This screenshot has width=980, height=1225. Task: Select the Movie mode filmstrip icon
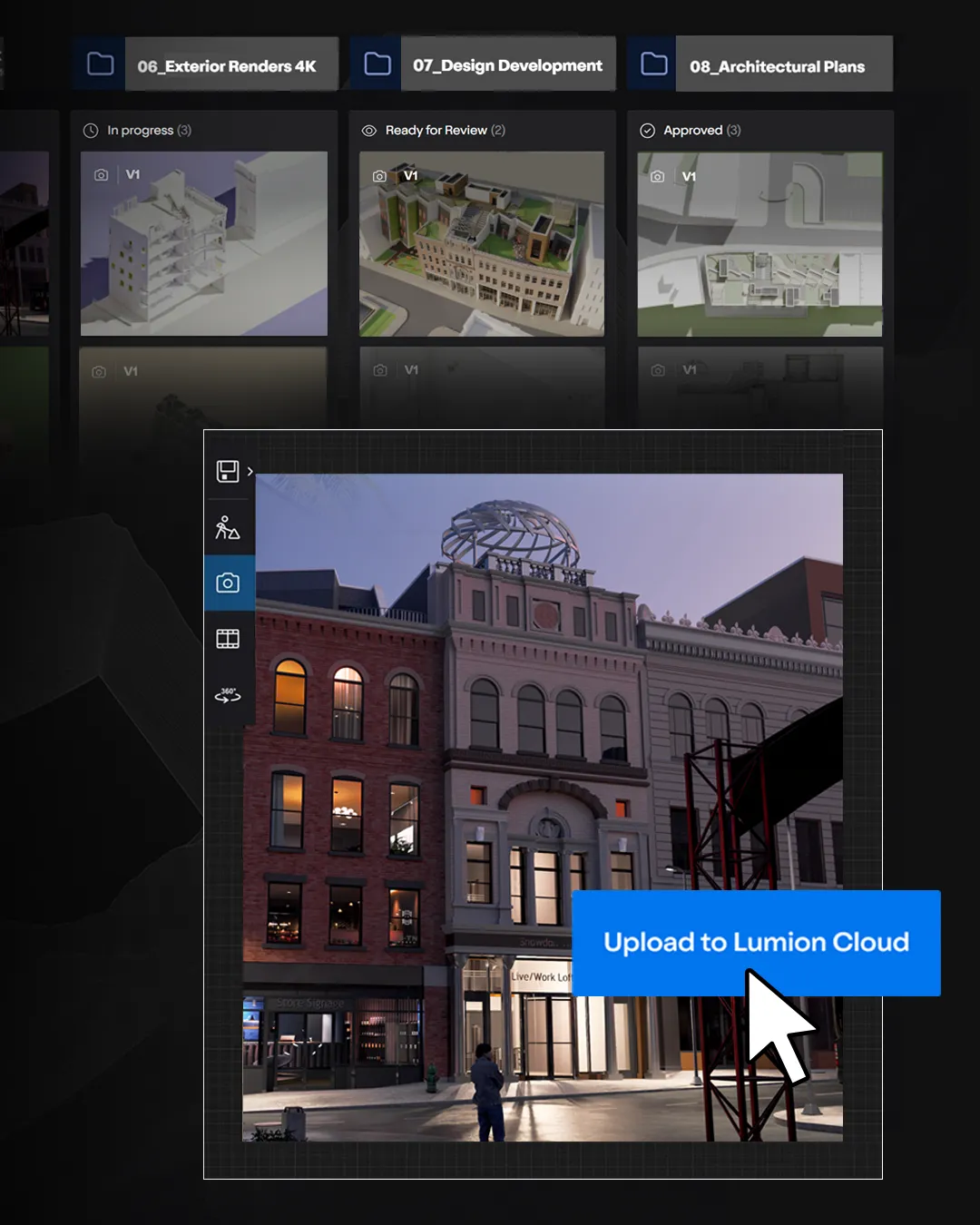(x=228, y=637)
